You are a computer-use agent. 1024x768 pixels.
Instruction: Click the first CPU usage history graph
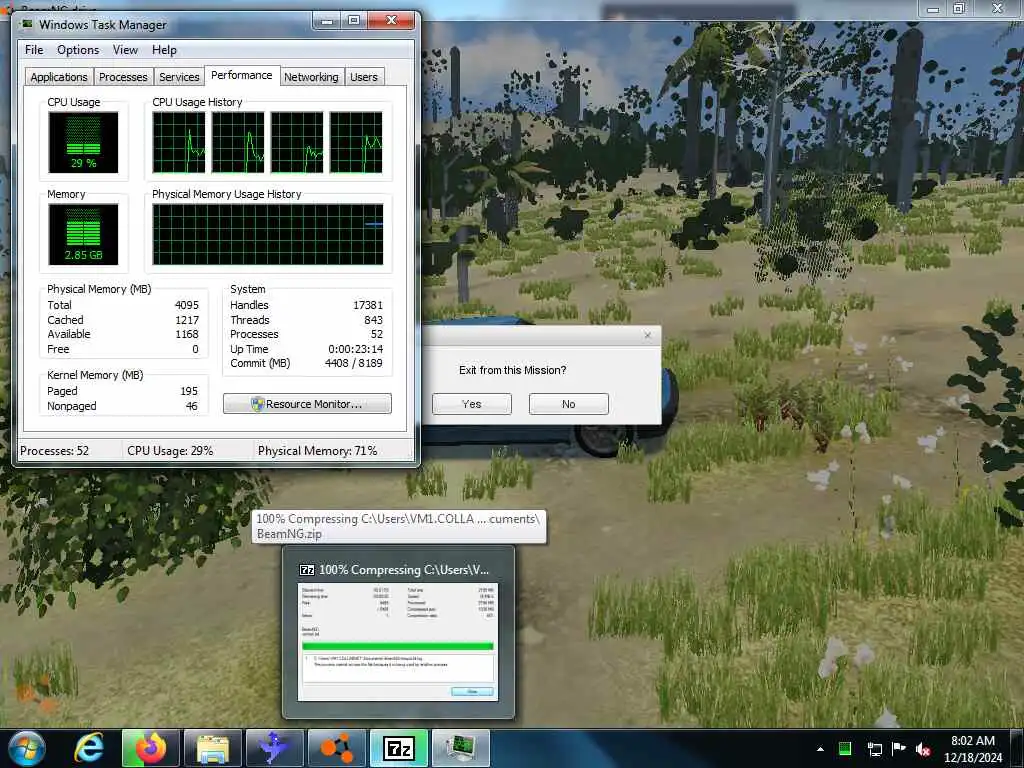[x=178, y=142]
